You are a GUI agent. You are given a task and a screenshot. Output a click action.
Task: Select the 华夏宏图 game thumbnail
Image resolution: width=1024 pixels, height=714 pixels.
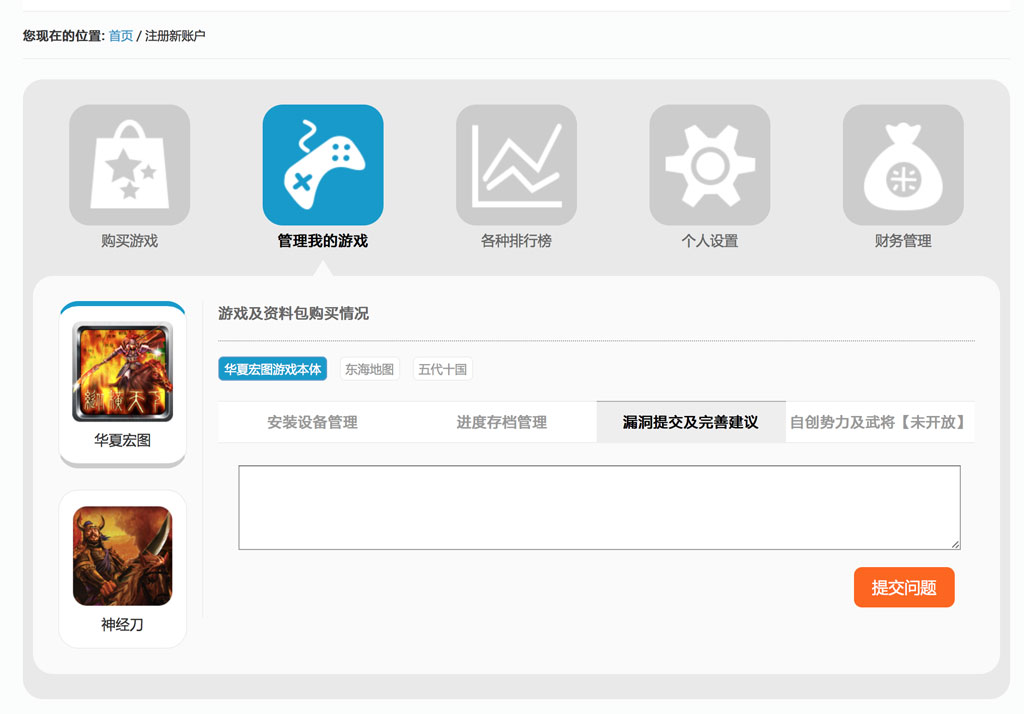tap(123, 372)
